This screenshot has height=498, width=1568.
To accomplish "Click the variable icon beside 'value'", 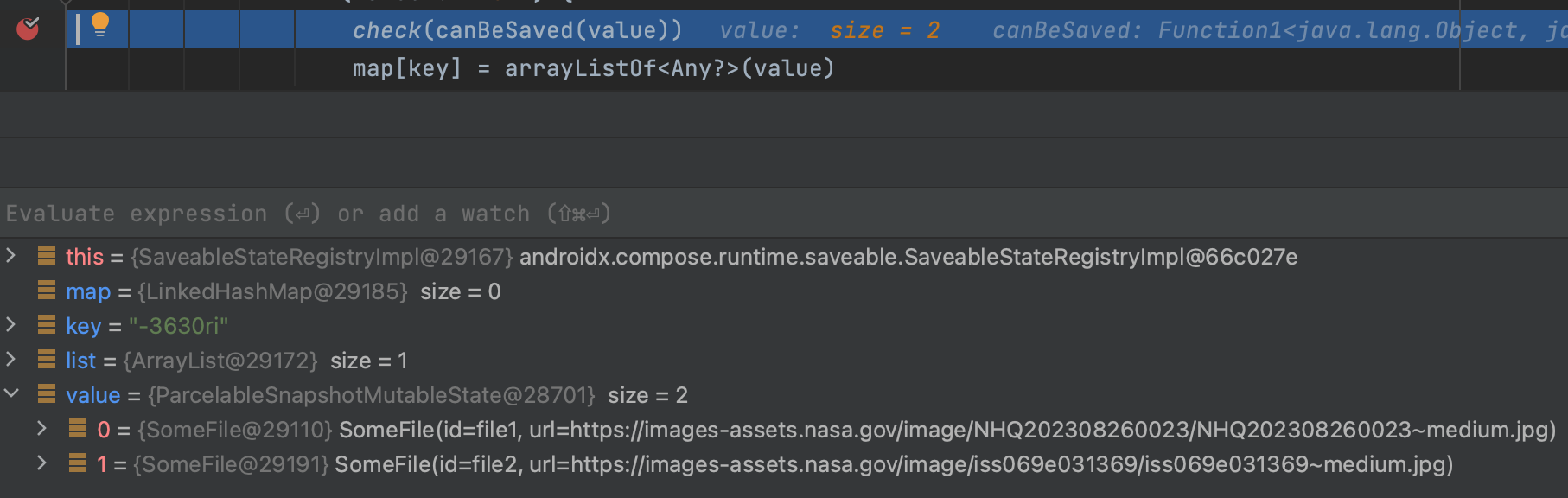I will (x=48, y=395).
